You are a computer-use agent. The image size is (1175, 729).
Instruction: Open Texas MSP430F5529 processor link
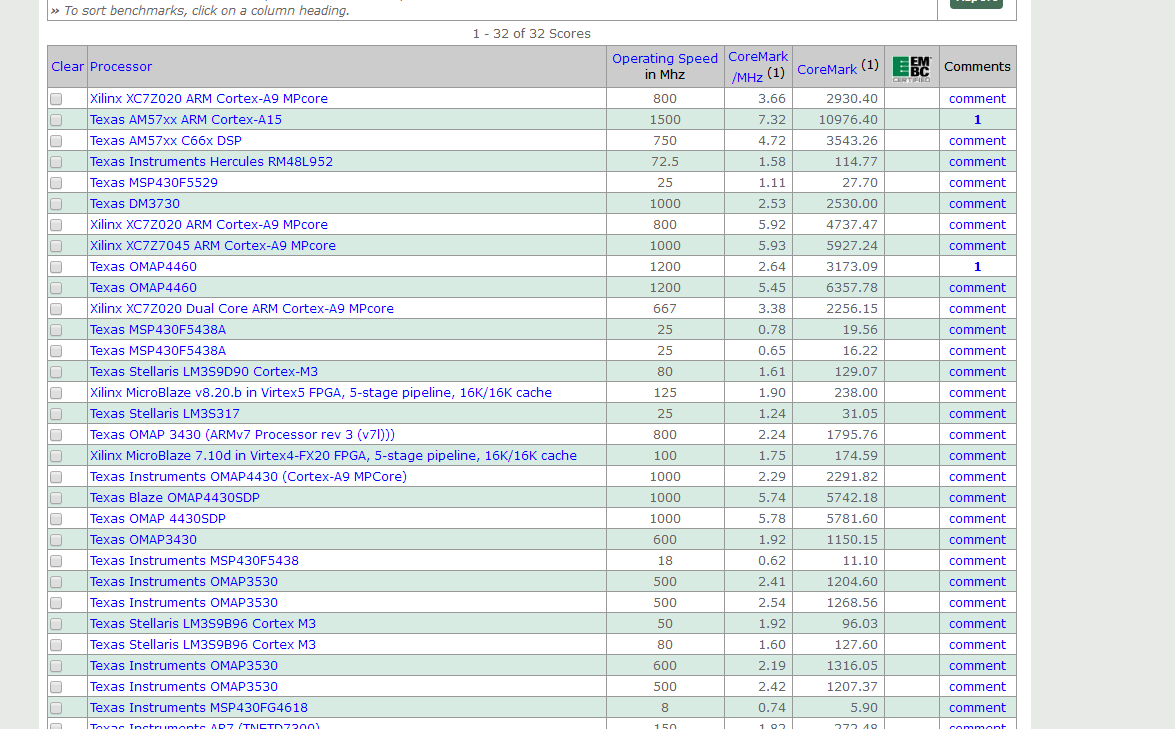154,183
